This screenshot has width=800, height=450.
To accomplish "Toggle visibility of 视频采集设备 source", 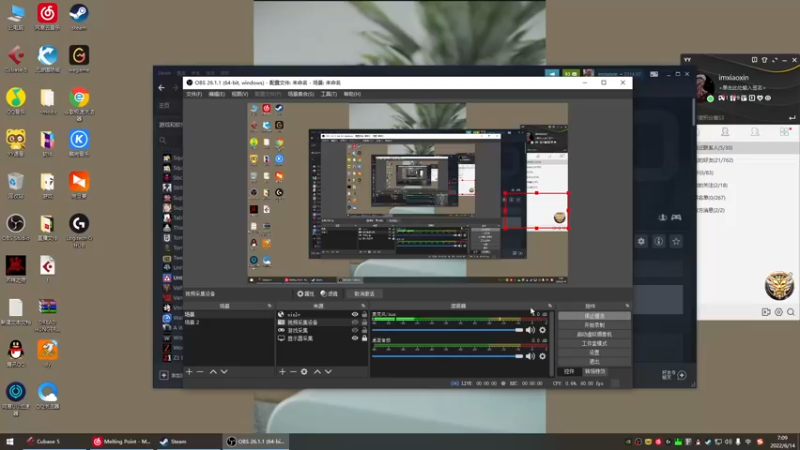I will click(355, 322).
